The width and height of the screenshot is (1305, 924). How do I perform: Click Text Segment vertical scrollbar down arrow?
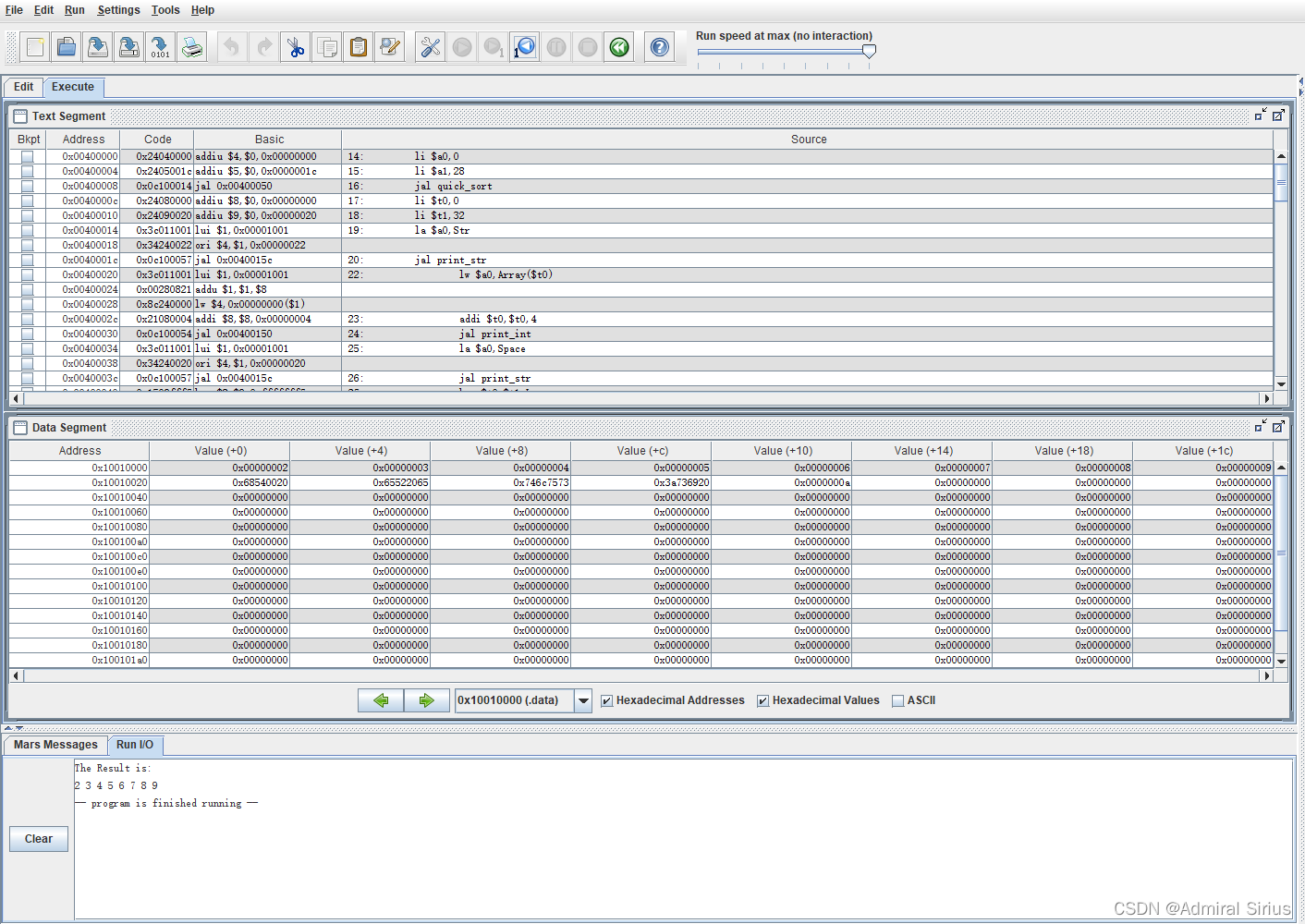coord(1281,383)
